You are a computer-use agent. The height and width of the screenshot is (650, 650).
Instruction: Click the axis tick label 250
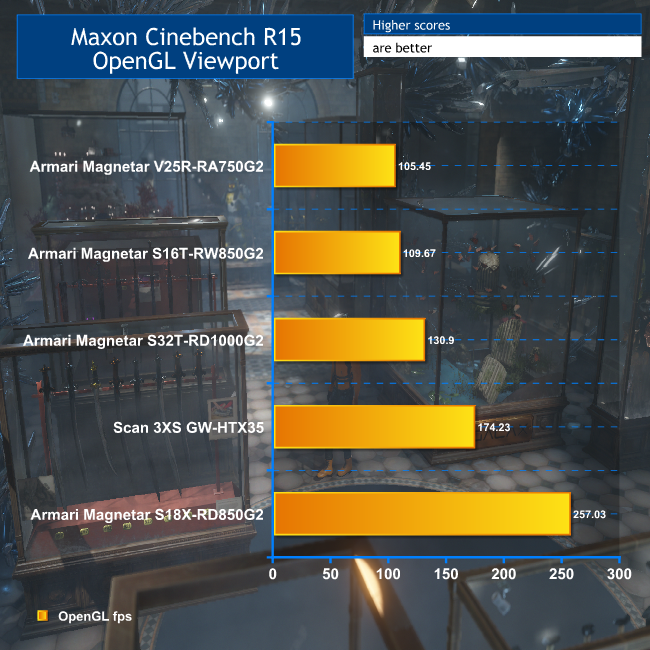coord(561,574)
